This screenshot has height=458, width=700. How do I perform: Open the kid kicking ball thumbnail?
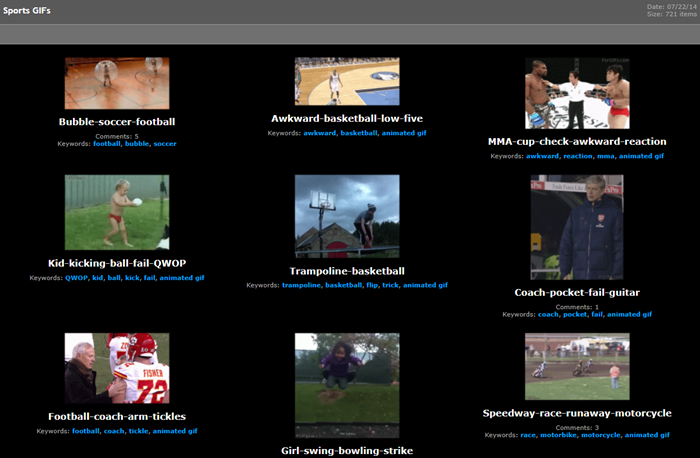(x=117, y=212)
